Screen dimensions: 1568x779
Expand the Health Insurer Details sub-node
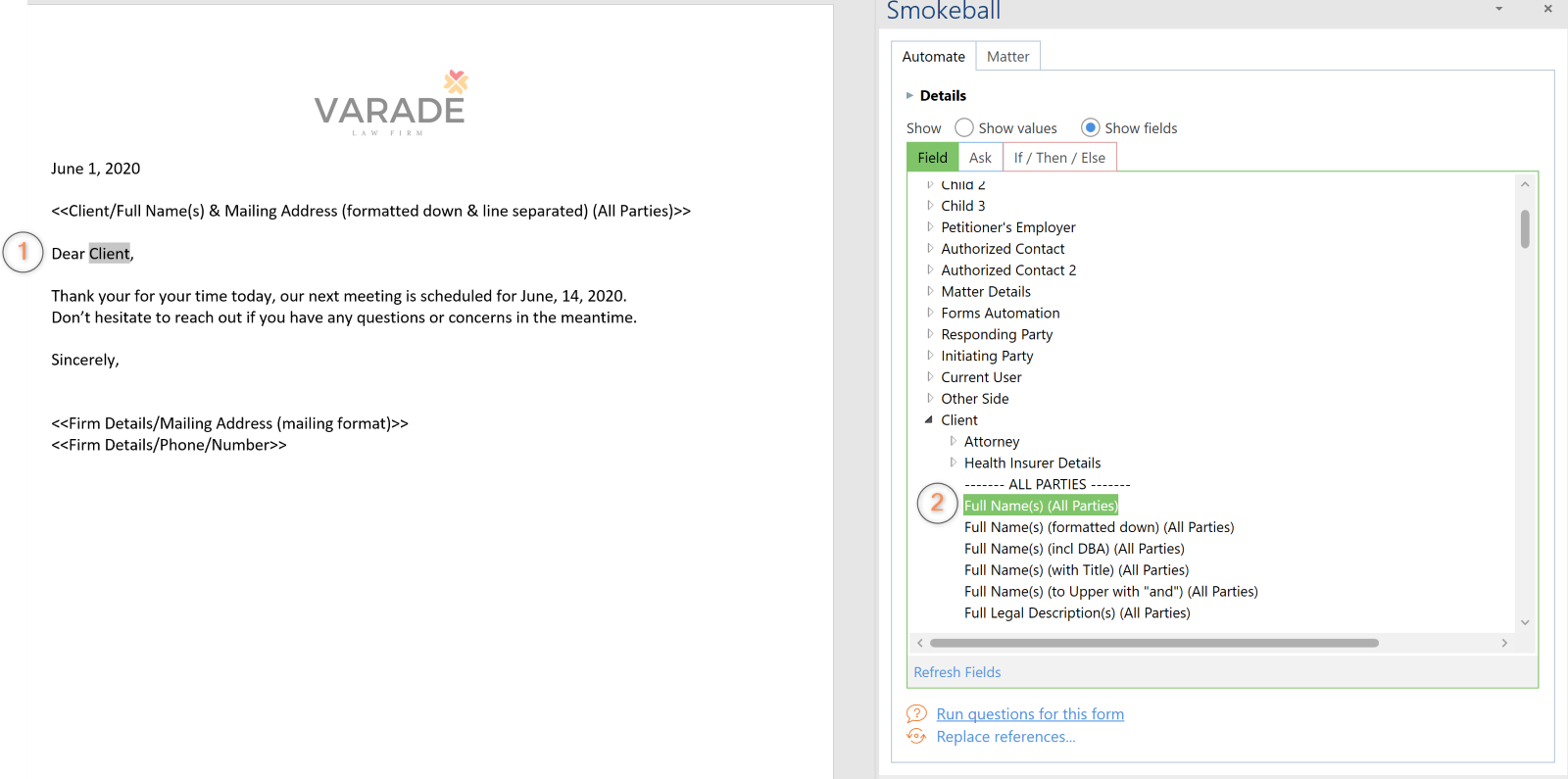[953, 463]
